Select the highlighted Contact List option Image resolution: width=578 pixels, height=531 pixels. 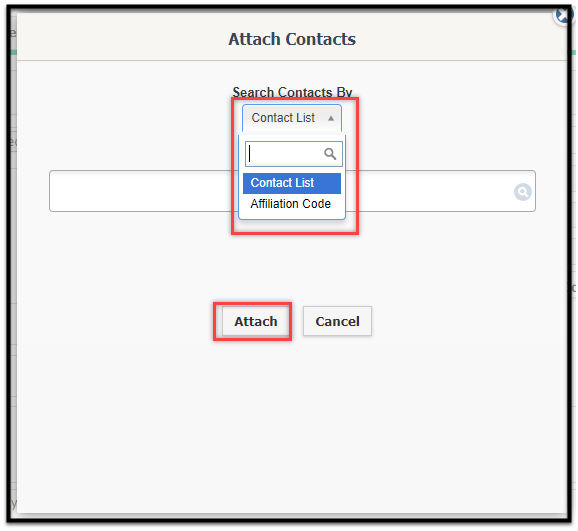click(x=292, y=183)
